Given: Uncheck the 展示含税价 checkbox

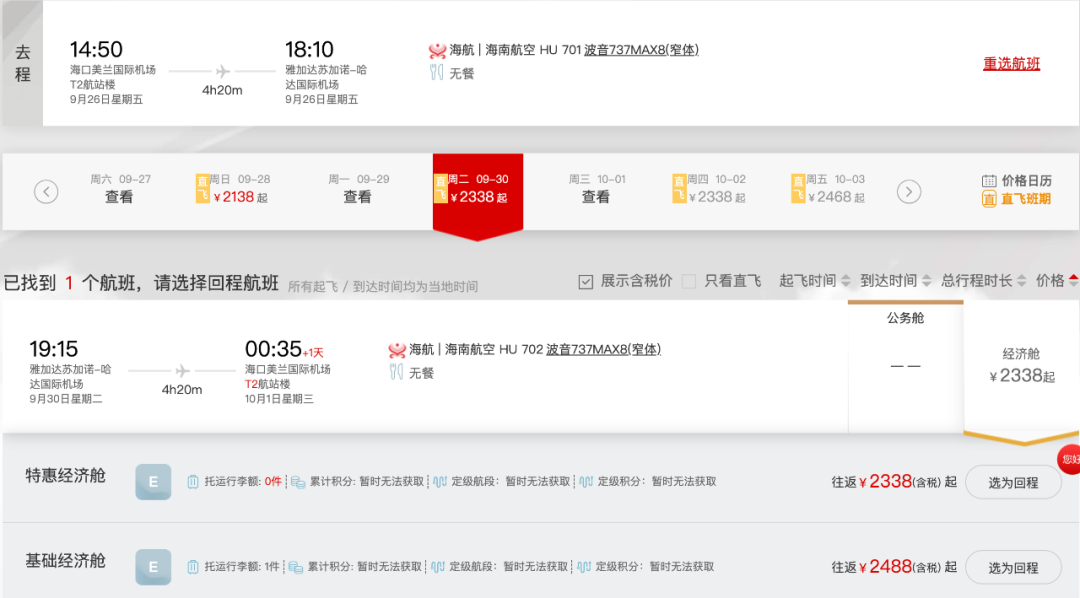Looking at the screenshot, I should pos(584,280).
